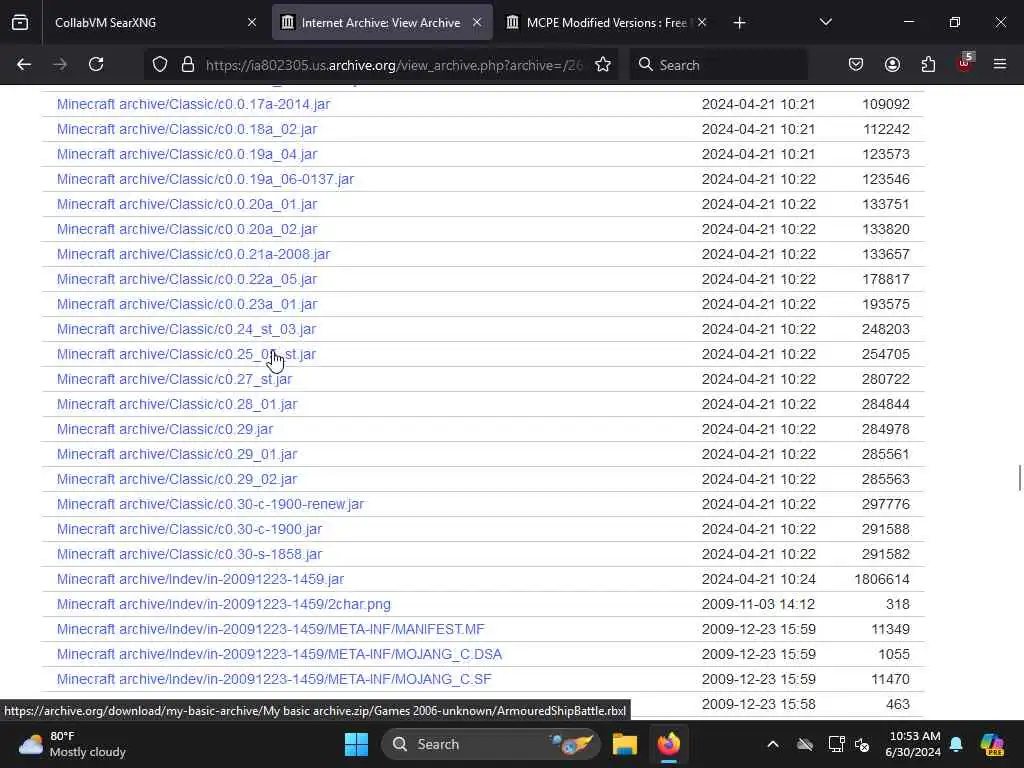This screenshot has width=1024, height=768.
Task: Open c0.0.18a_02.jar link
Action: (187, 129)
